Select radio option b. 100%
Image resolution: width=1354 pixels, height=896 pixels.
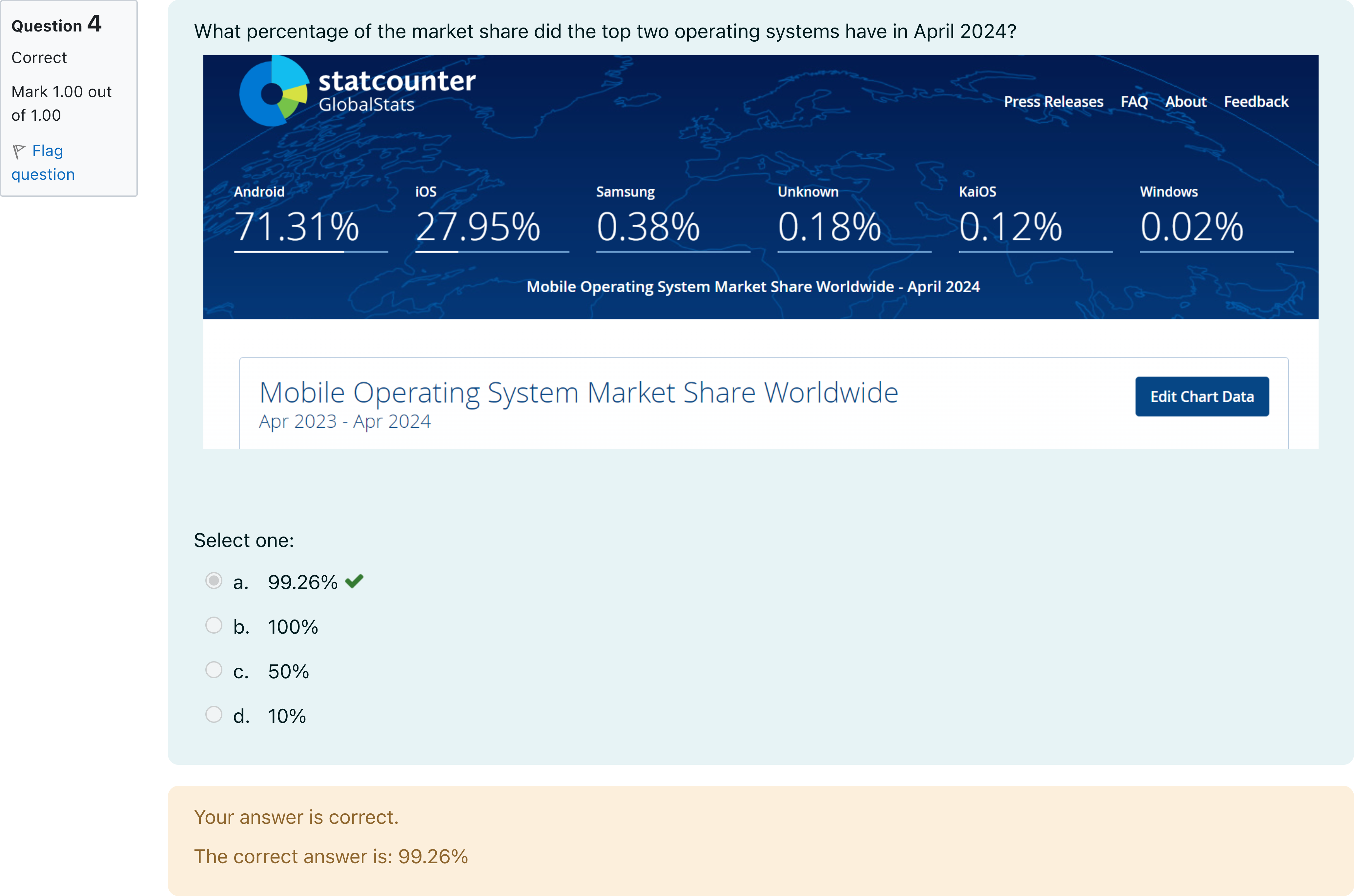click(214, 625)
